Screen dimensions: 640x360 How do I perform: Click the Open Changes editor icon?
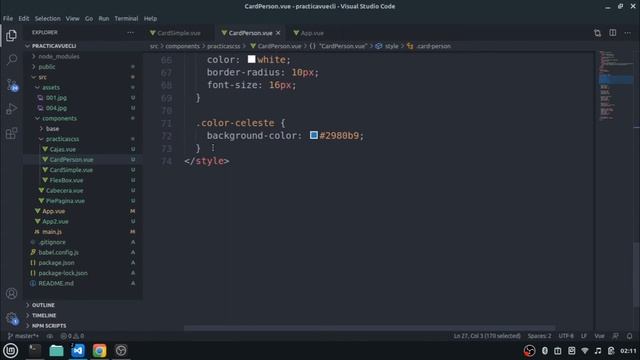coord(598,33)
